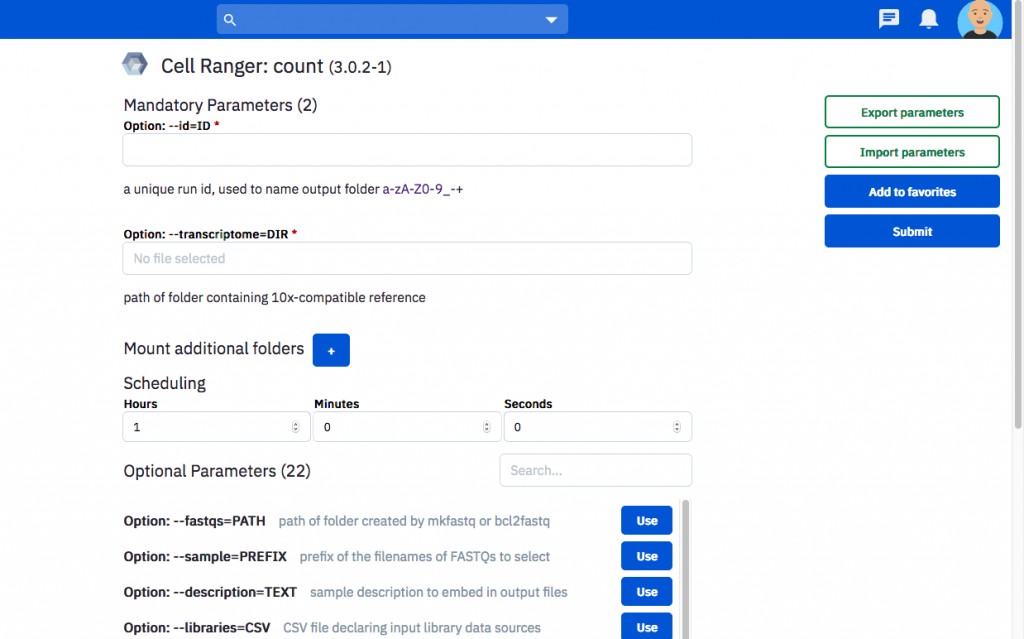Add this application to favorites
Viewport: 1024px width, 639px height.
912,191
